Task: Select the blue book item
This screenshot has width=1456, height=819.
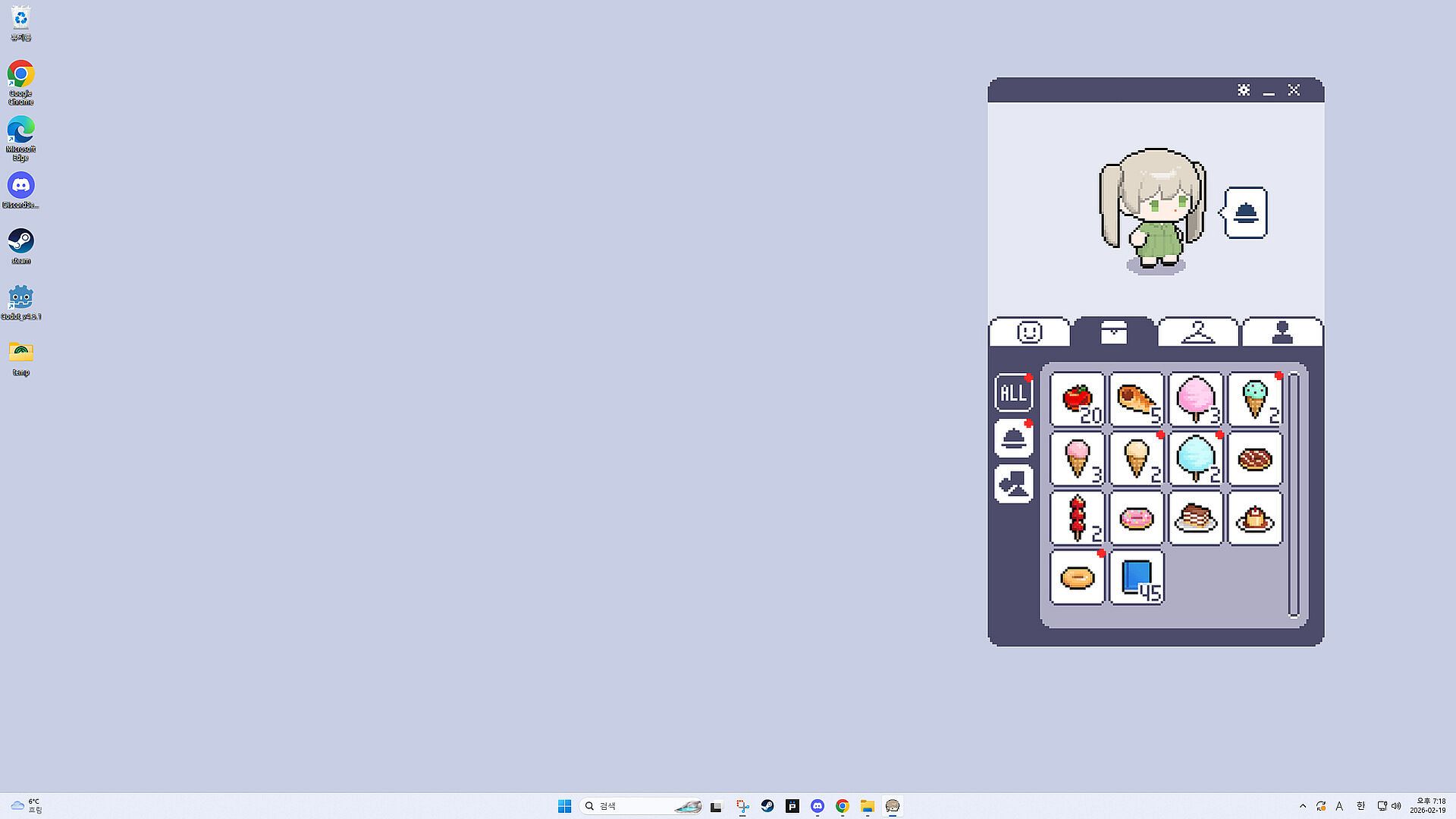Action: click(x=1136, y=577)
